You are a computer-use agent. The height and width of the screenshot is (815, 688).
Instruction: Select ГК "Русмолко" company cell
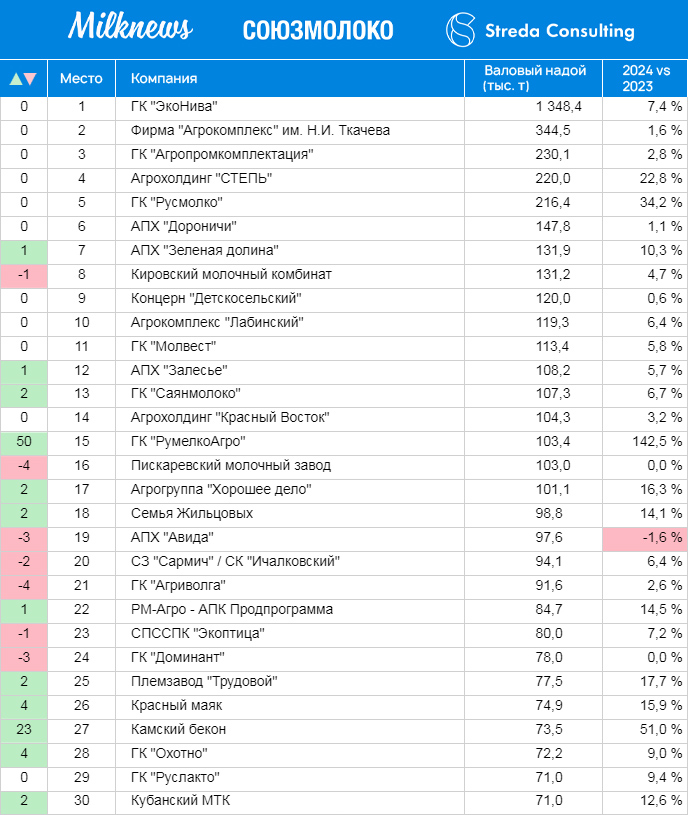pos(290,202)
